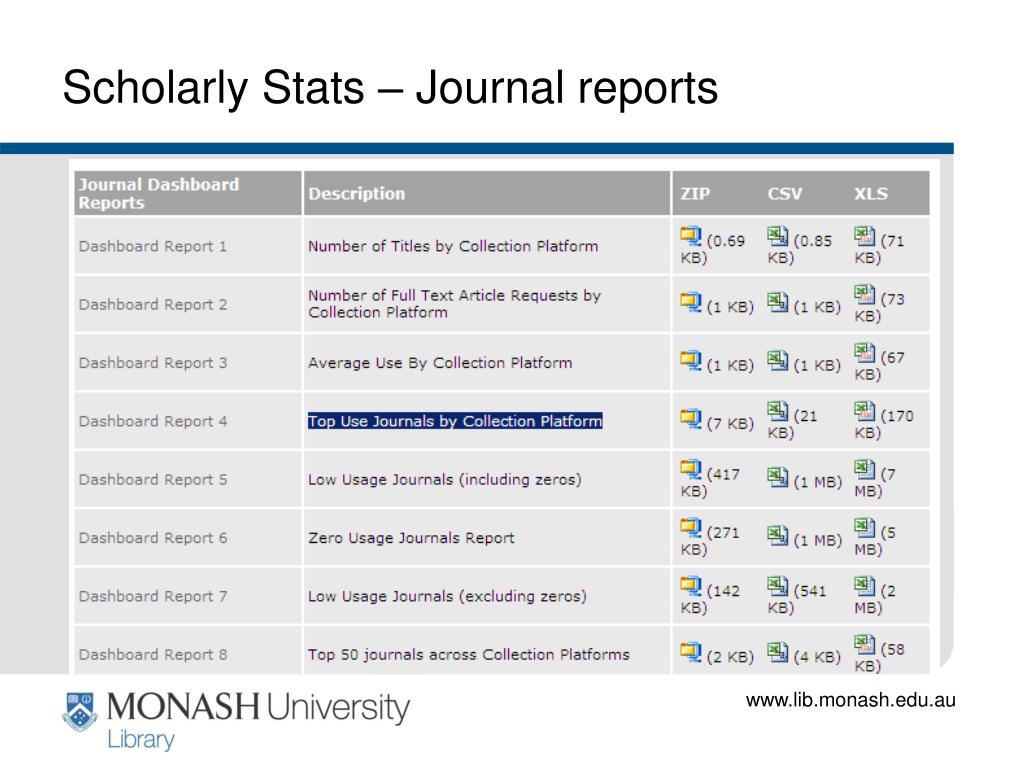The width and height of the screenshot is (1024, 768).
Task: Click Low Usage Journals (including zeros)
Action: [445, 479]
